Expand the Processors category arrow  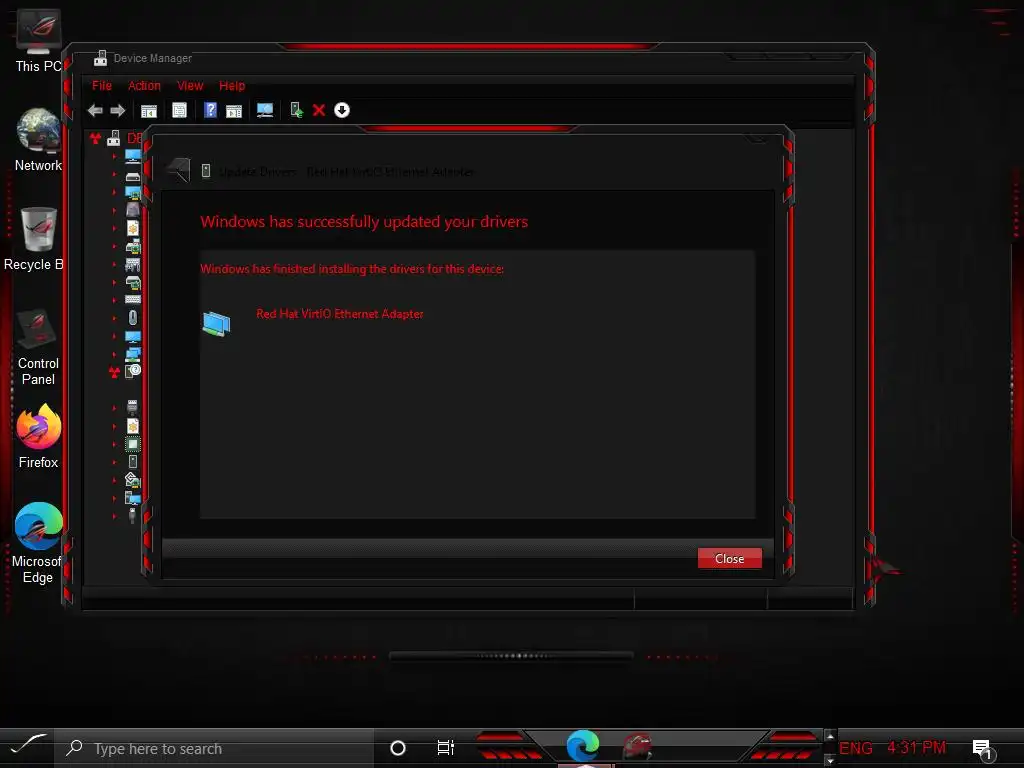coord(114,444)
